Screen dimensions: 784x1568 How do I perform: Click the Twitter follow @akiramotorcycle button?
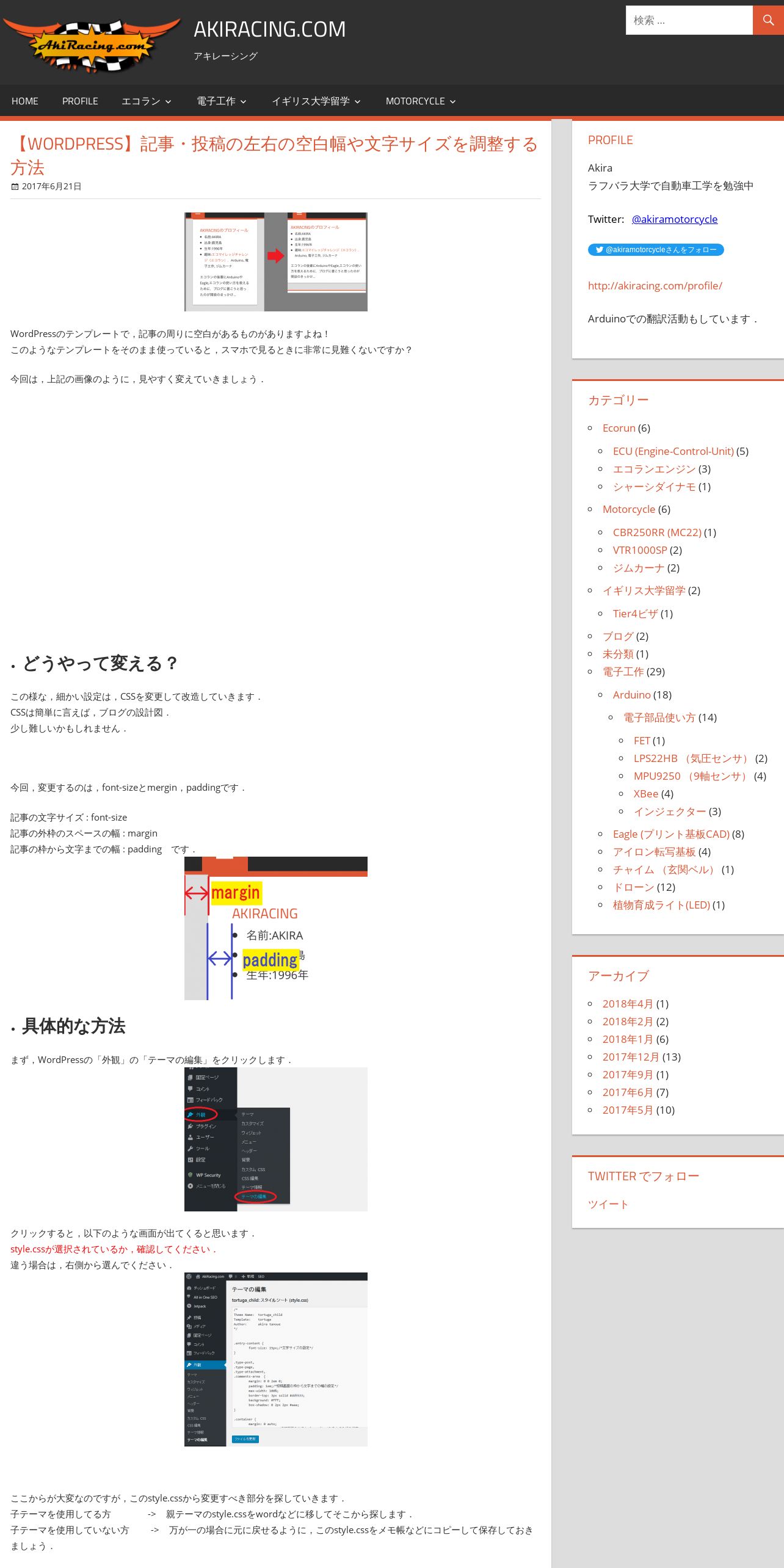[656, 250]
